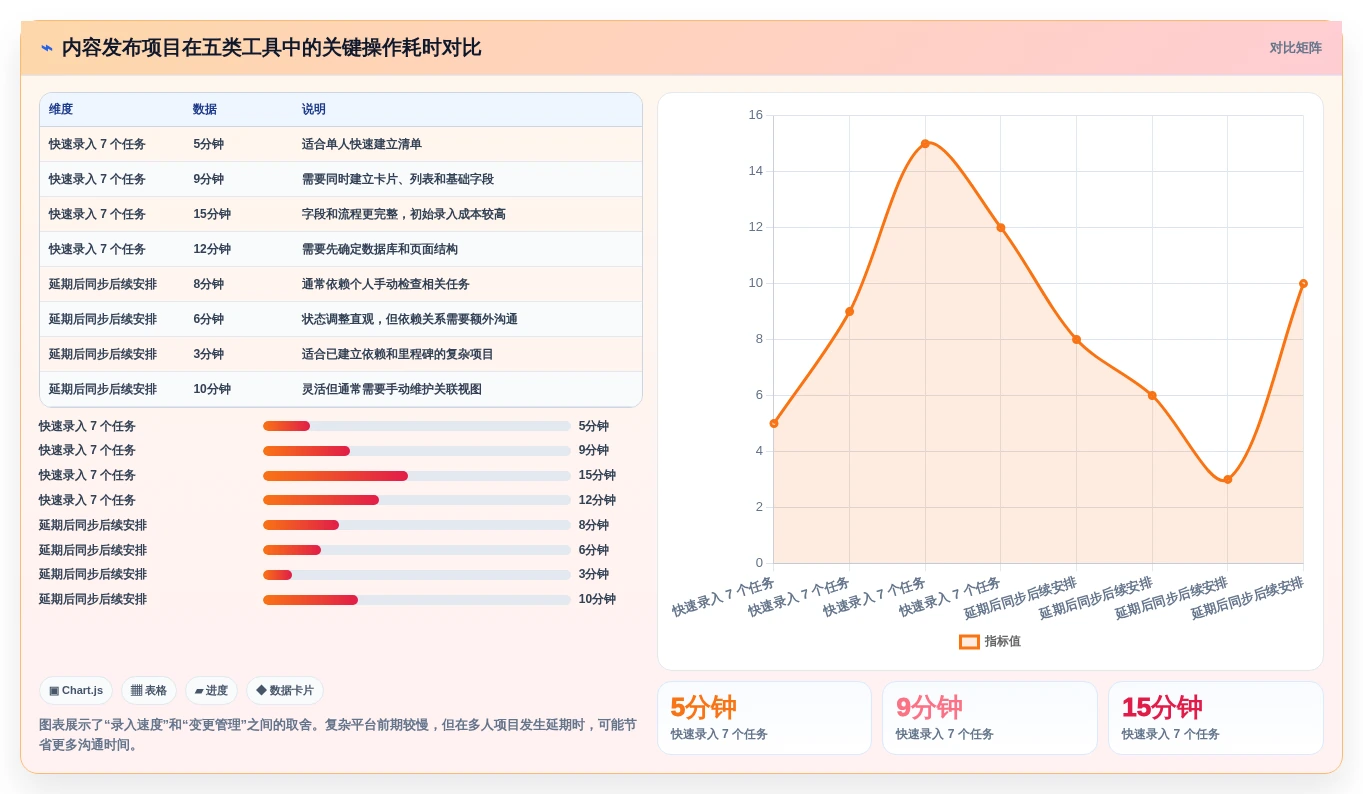
Task: Click the progress bar labeled 5分钟
Action: [x=416, y=426]
